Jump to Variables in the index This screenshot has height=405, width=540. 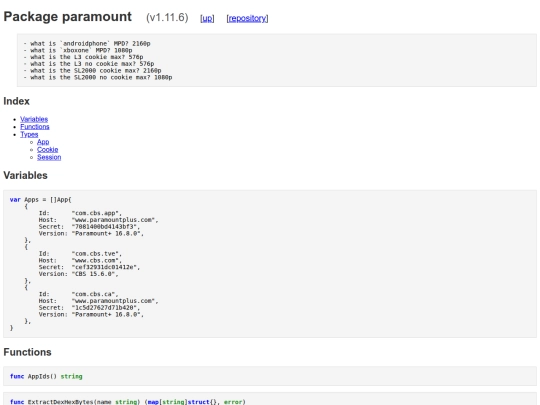34,119
